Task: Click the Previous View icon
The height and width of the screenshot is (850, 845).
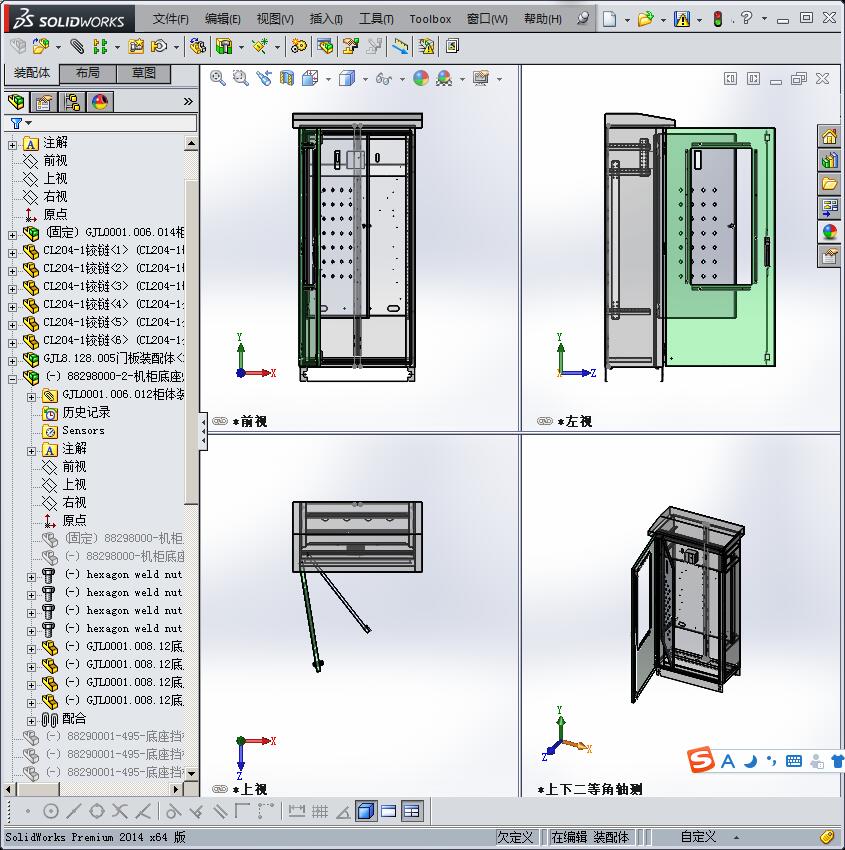Action: [x=264, y=79]
